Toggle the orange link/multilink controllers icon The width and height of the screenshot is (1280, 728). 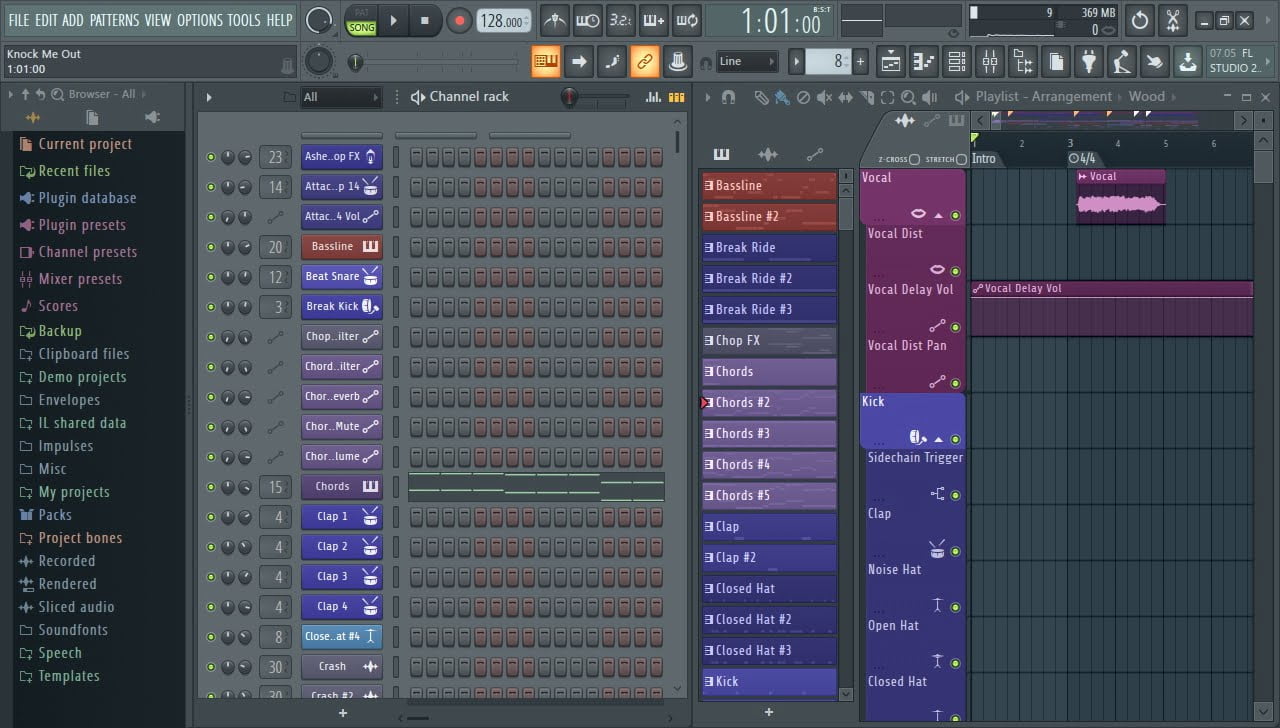645,61
